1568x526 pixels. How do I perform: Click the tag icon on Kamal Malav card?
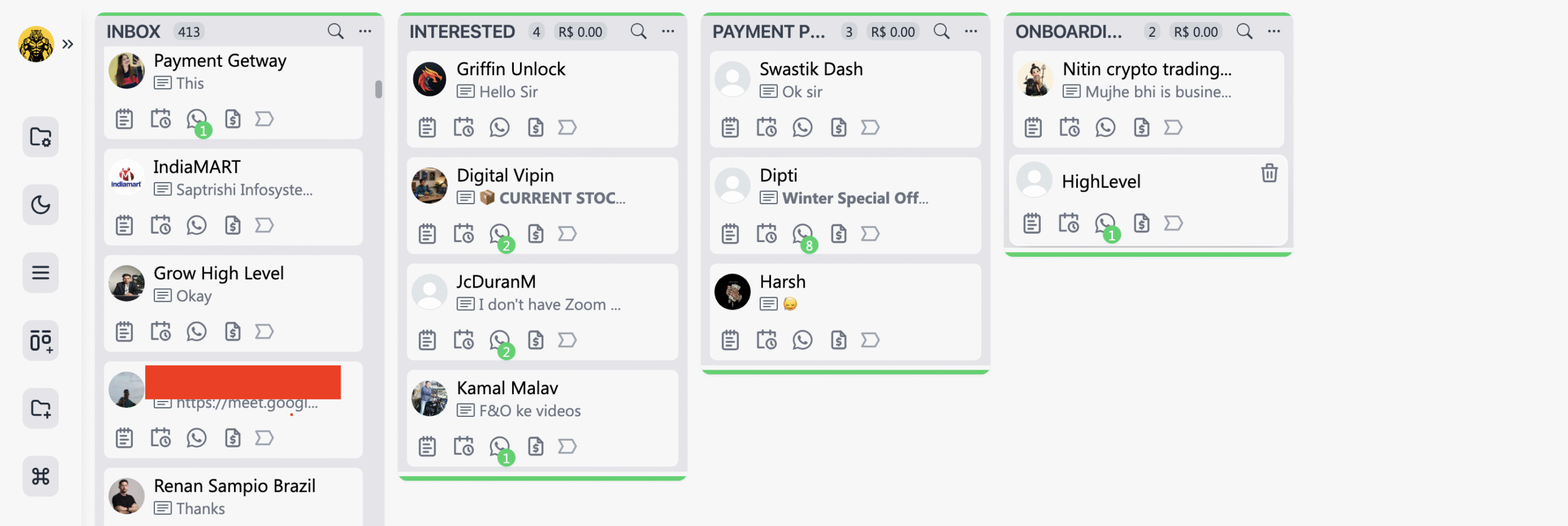coord(567,446)
